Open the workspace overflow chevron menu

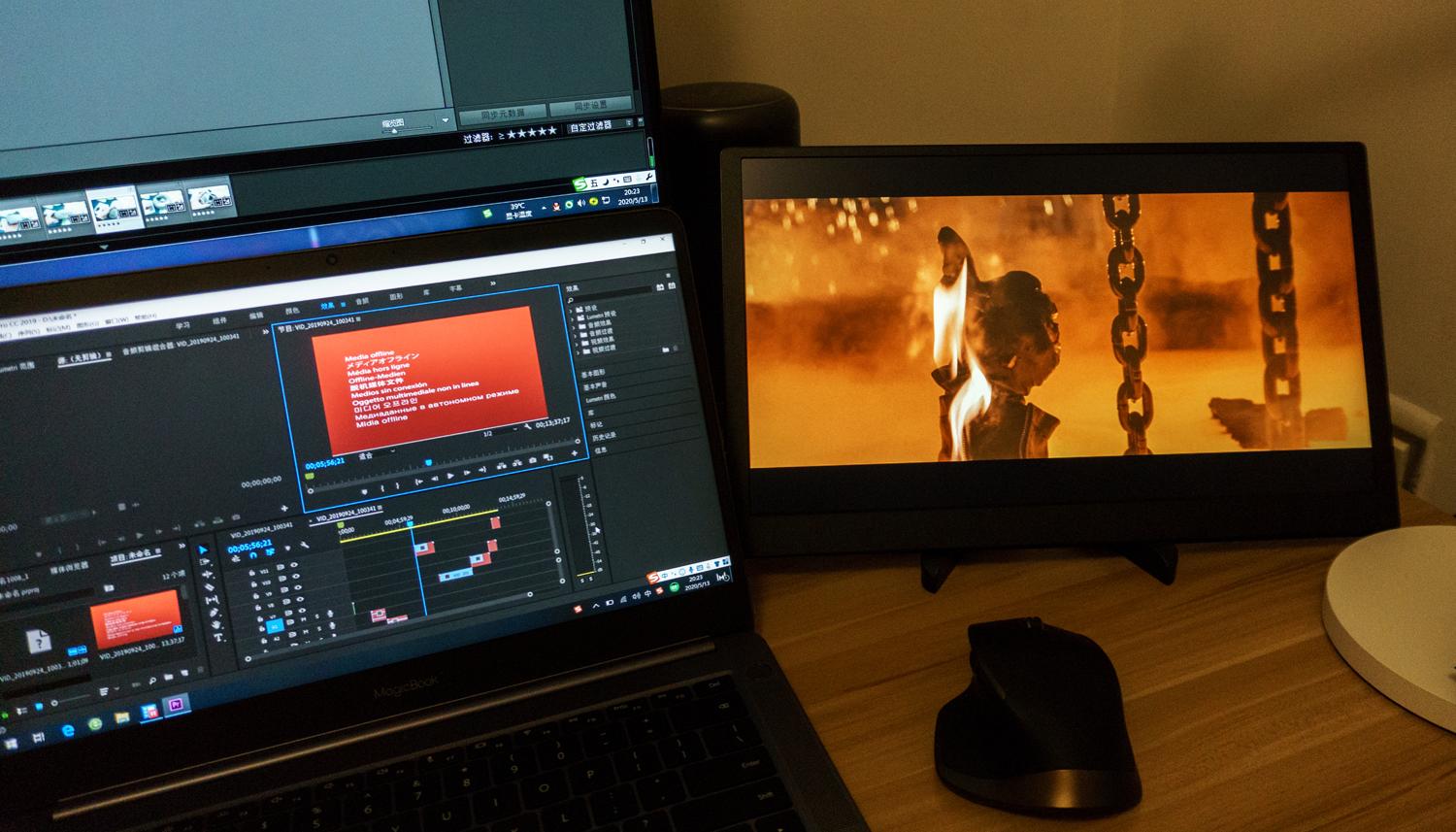(x=495, y=283)
